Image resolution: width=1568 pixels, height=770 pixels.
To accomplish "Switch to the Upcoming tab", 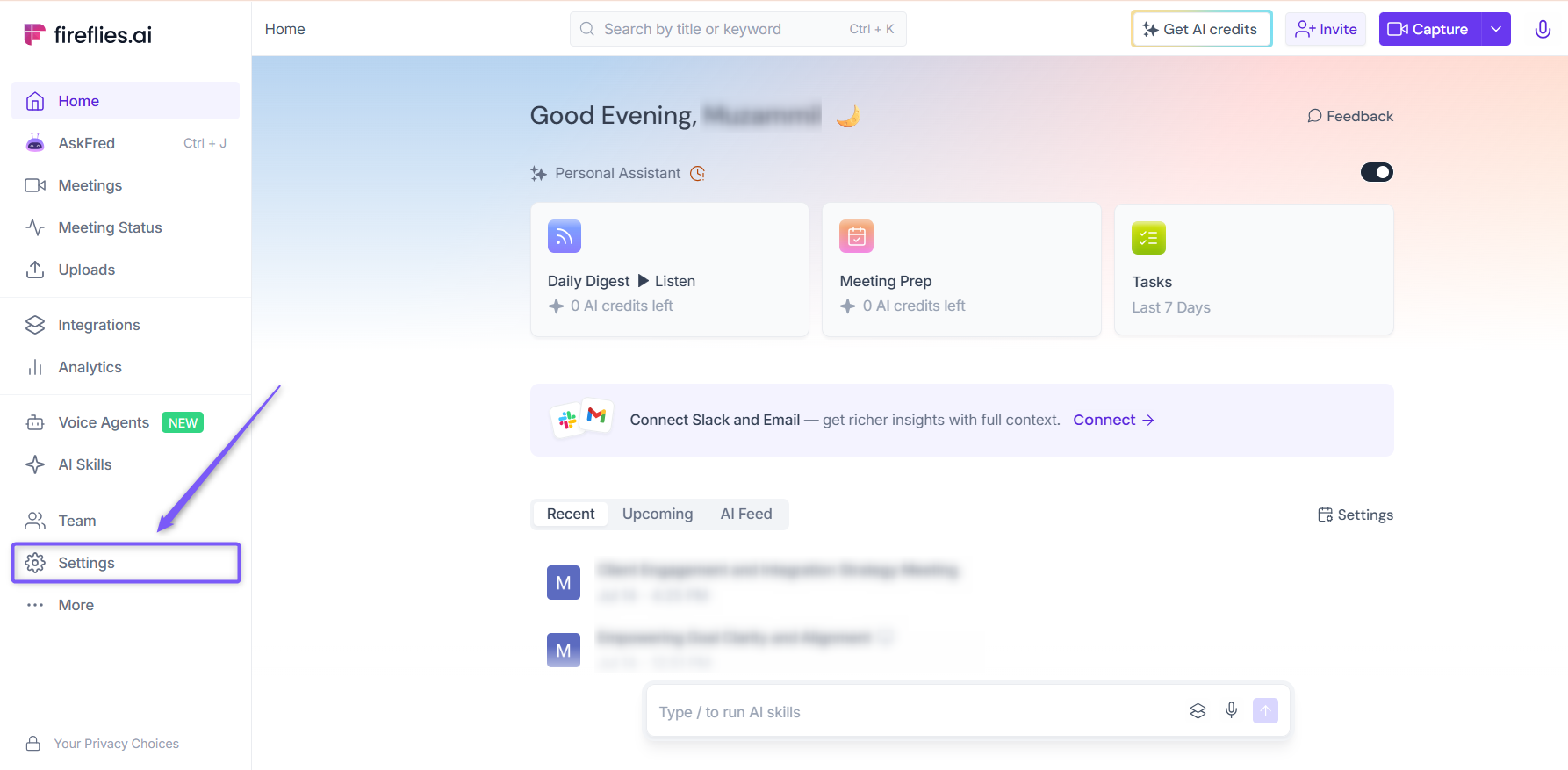I will [x=658, y=514].
